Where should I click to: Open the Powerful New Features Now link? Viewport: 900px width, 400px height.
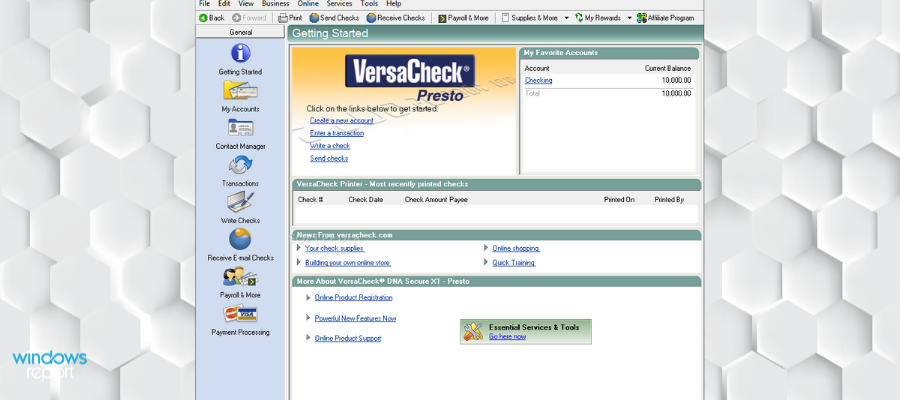355,318
